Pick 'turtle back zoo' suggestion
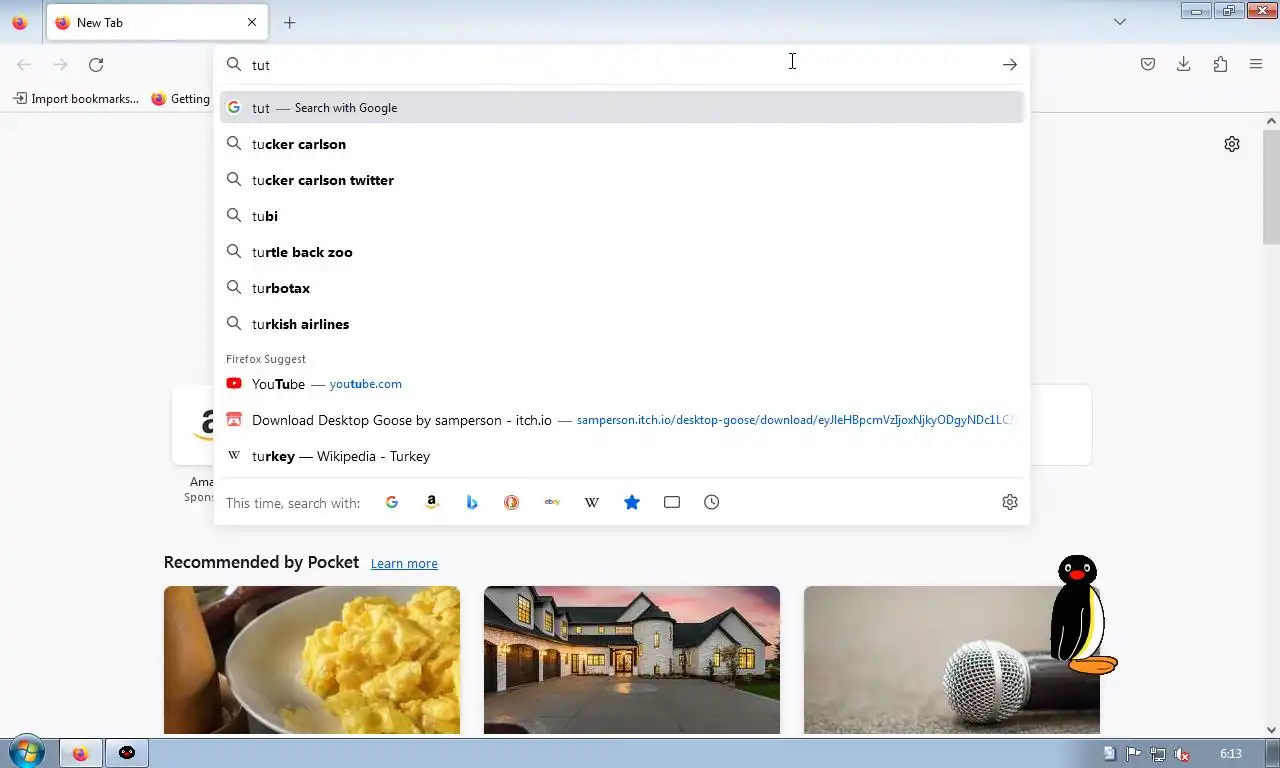This screenshot has height=768, width=1280. pyautogui.click(x=622, y=252)
